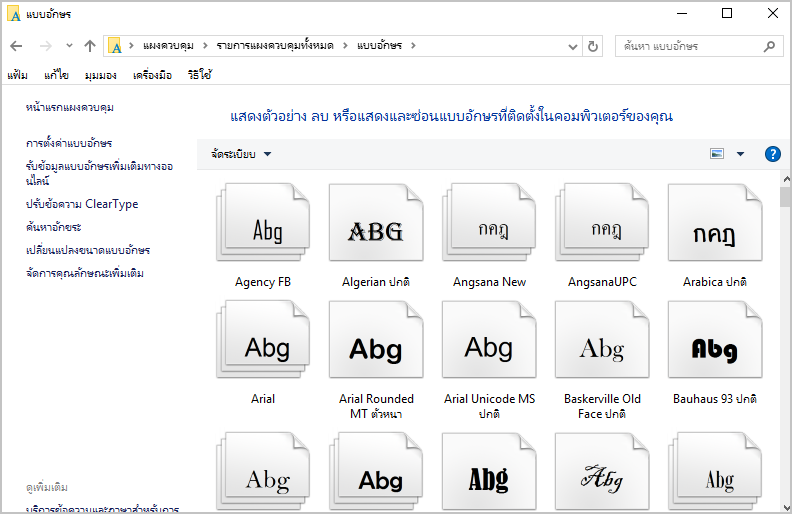The image size is (792, 514).
Task: Expand the แผงควบคุม breadcrumb chevron
Action: pyautogui.click(x=205, y=46)
